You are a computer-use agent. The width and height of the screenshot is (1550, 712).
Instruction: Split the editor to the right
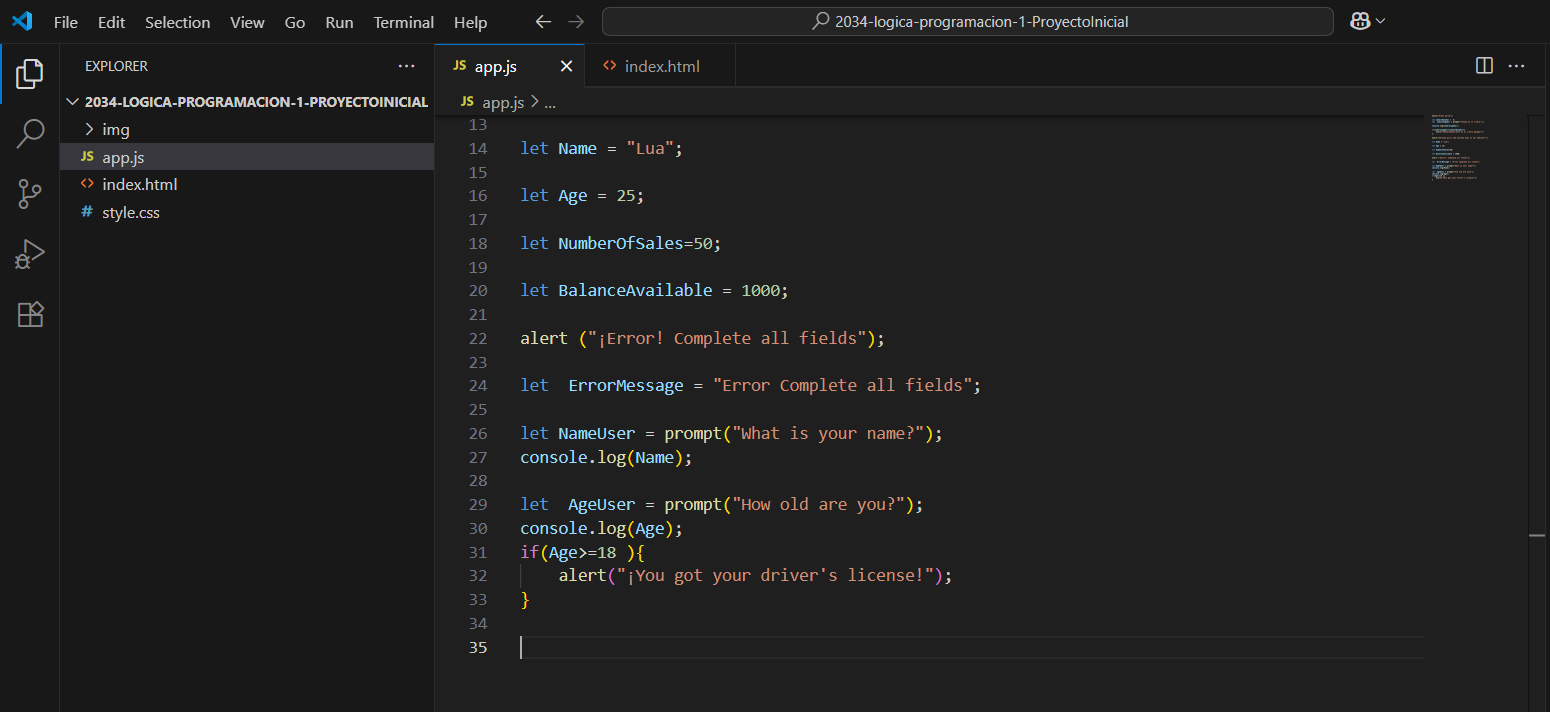(1484, 65)
